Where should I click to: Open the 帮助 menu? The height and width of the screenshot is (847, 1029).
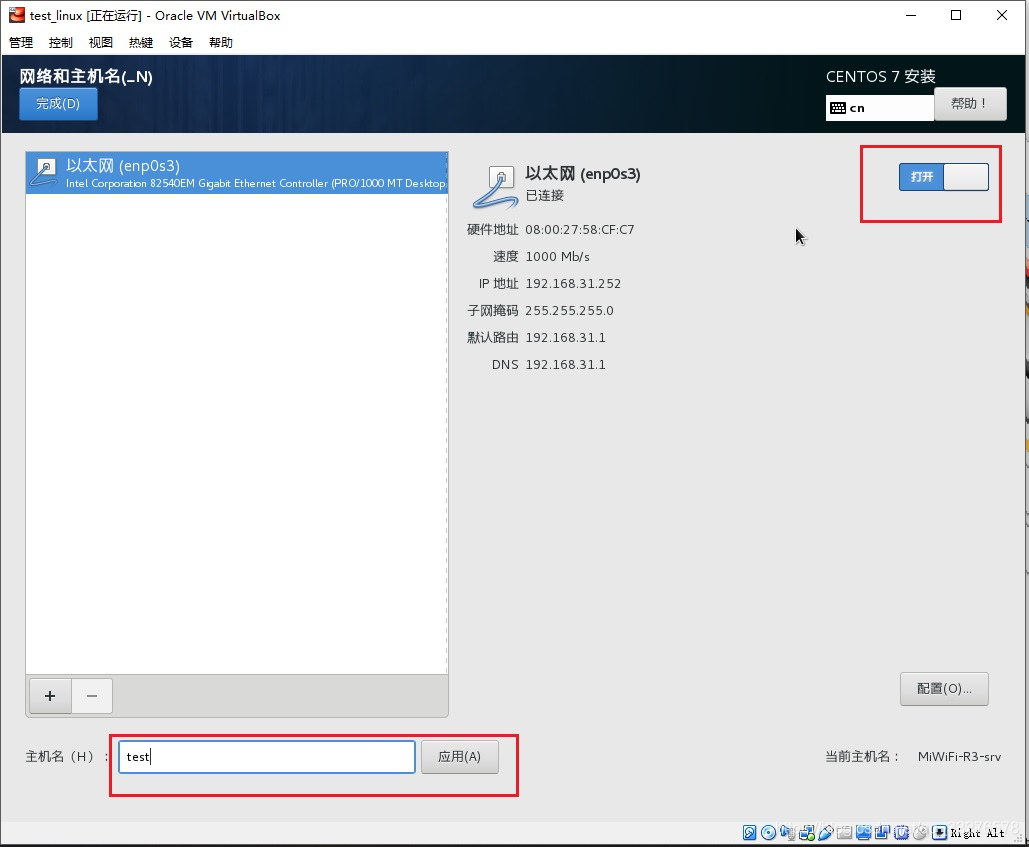220,43
